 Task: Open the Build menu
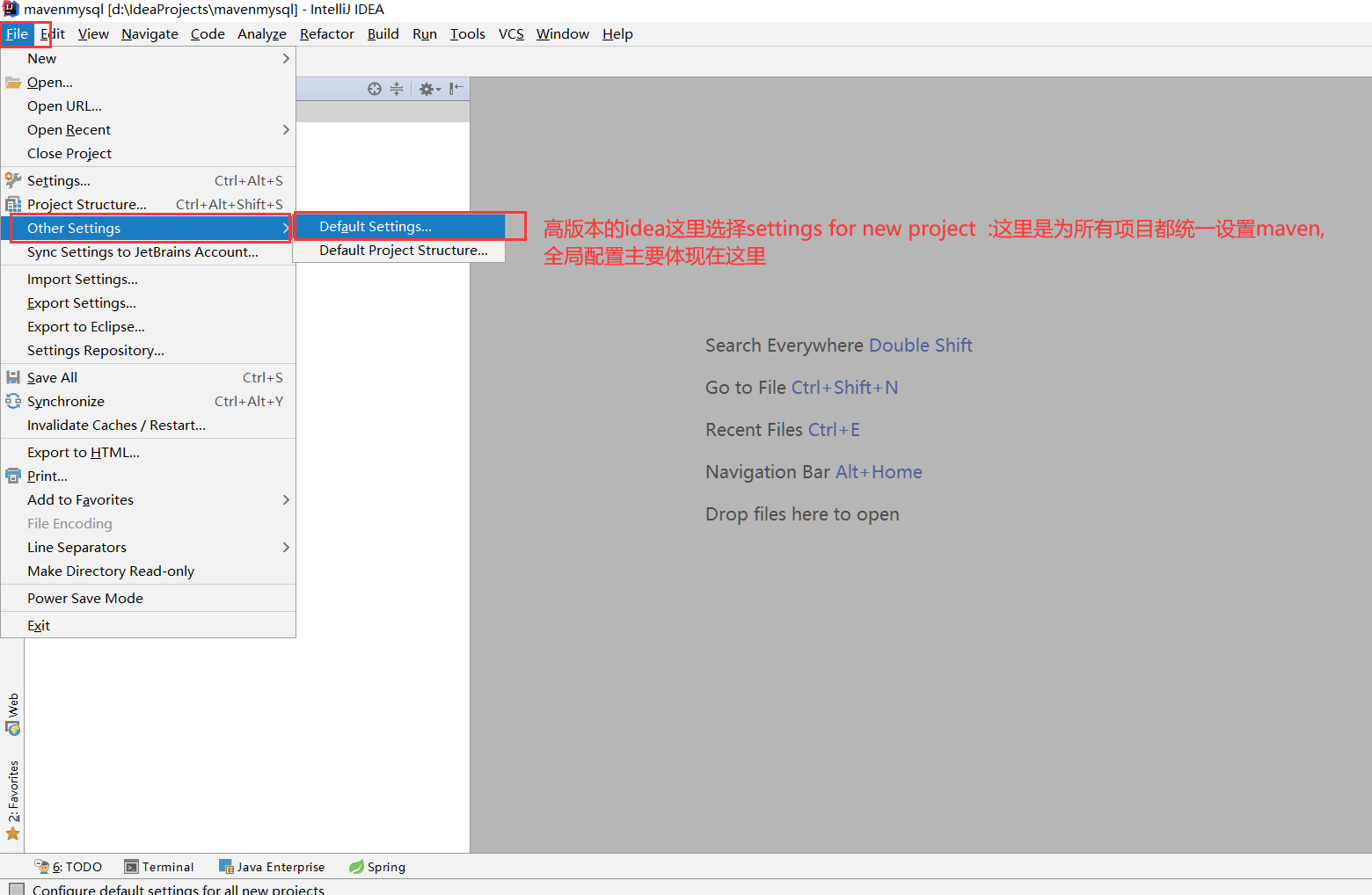(x=383, y=34)
